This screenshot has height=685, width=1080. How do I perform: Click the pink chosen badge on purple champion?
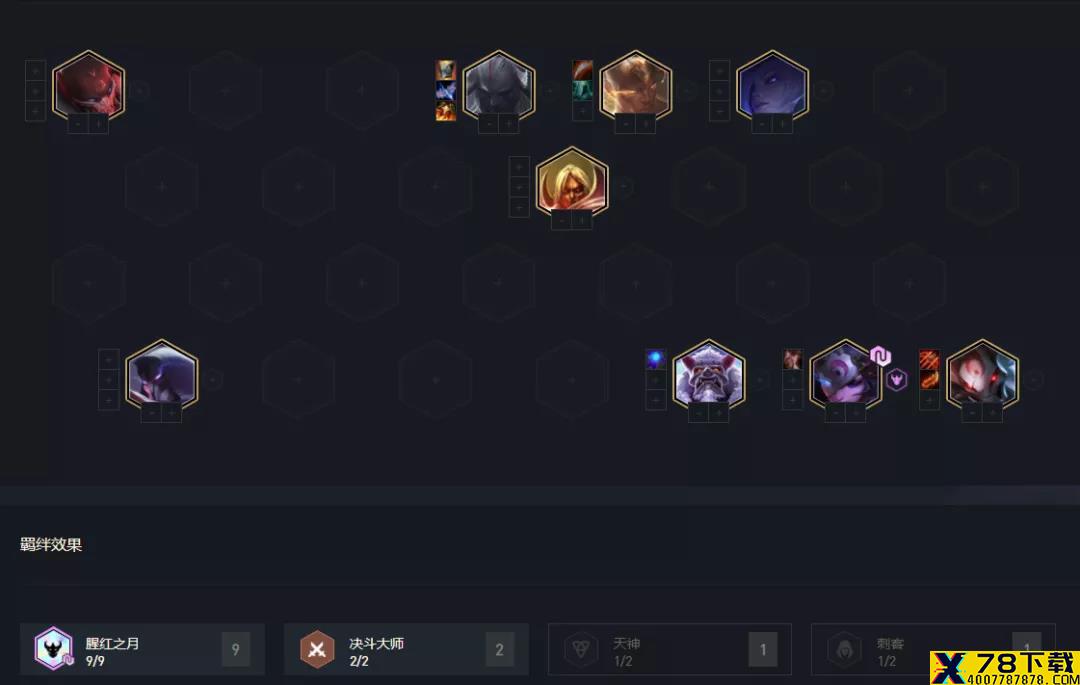(880, 356)
